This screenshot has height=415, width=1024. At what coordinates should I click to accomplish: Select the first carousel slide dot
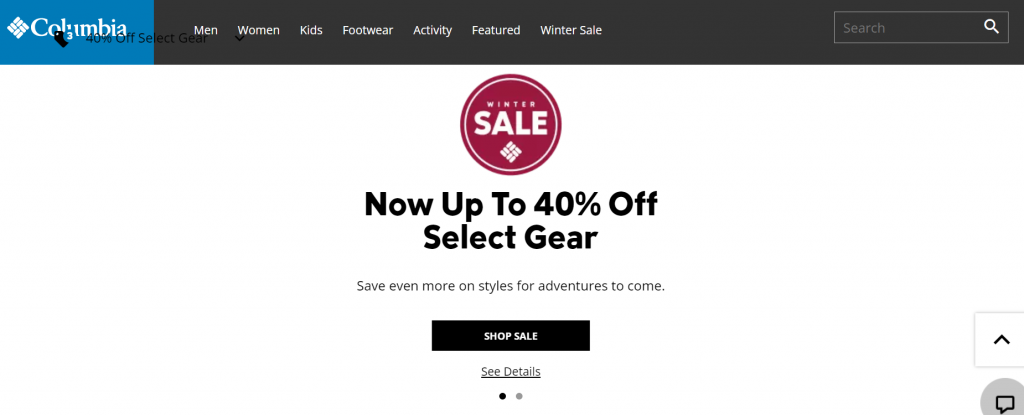pyautogui.click(x=502, y=395)
